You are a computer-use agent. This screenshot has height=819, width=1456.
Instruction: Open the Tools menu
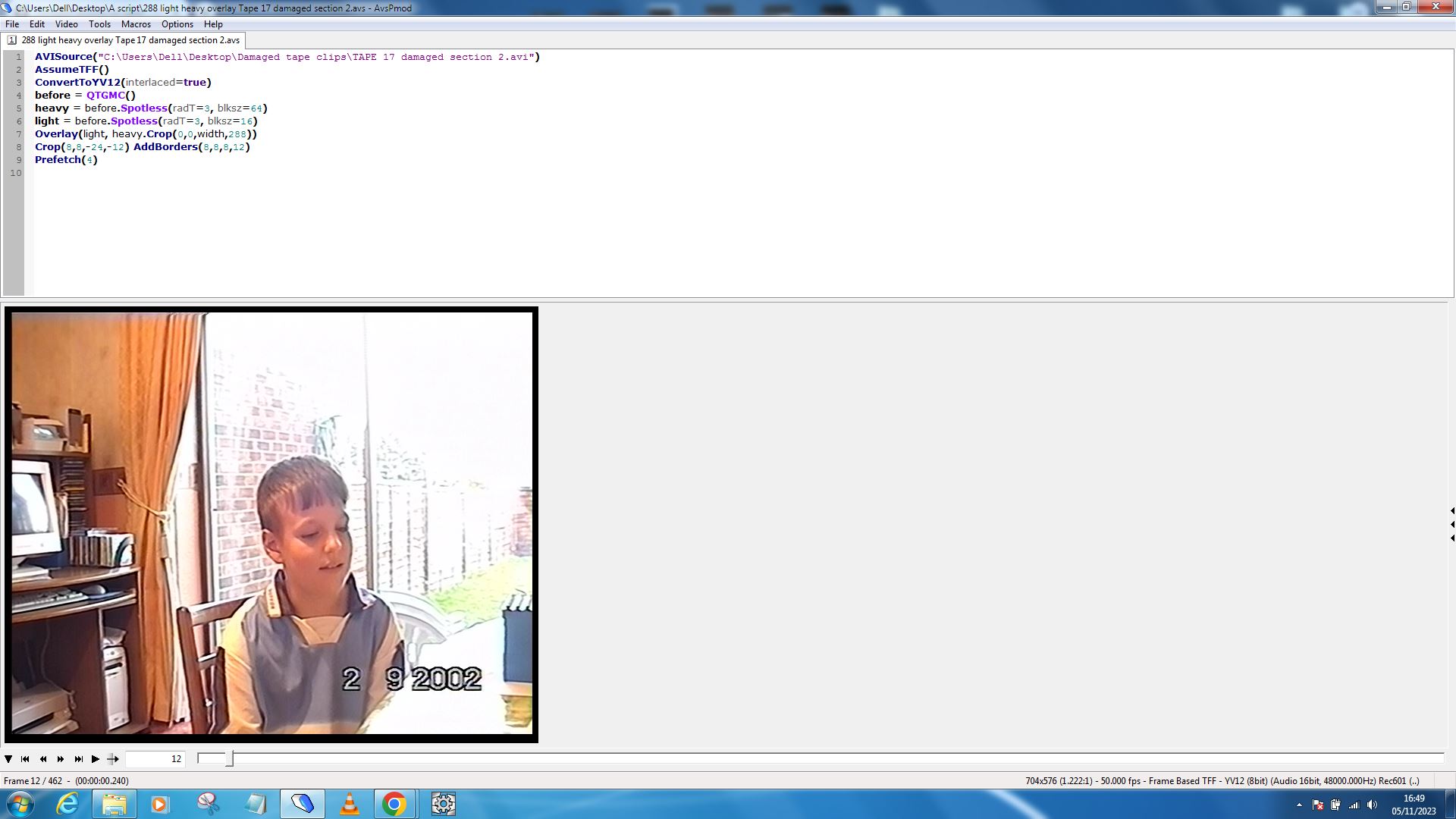[99, 24]
